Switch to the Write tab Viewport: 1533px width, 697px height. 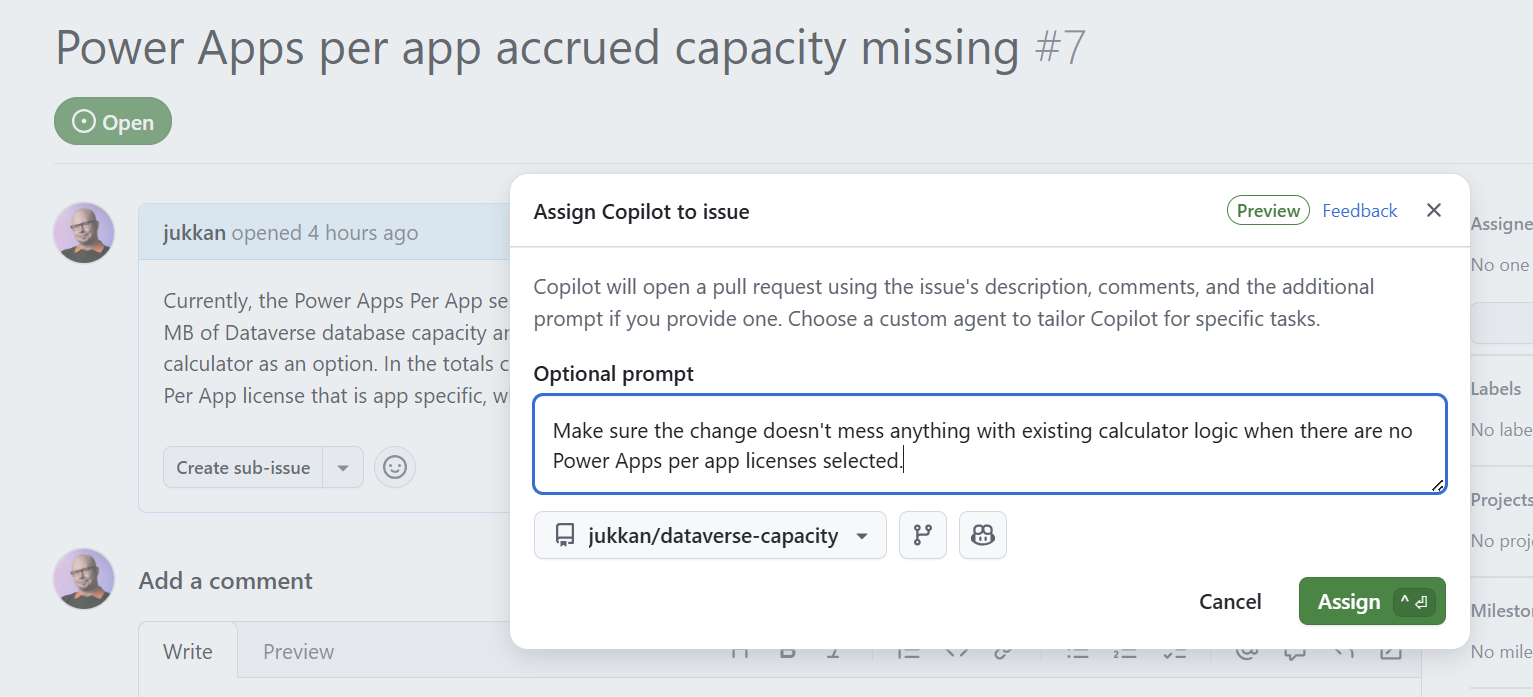pyautogui.click(x=188, y=651)
